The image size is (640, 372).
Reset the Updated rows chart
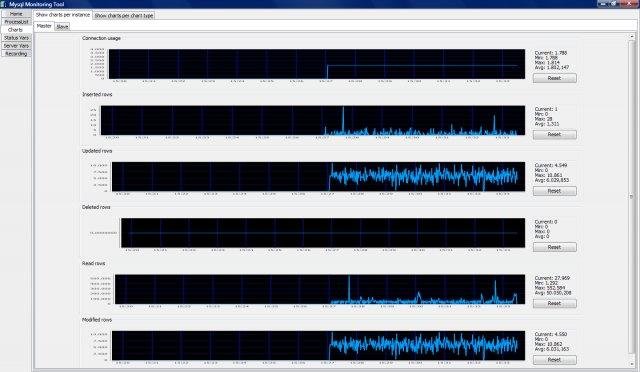point(554,191)
